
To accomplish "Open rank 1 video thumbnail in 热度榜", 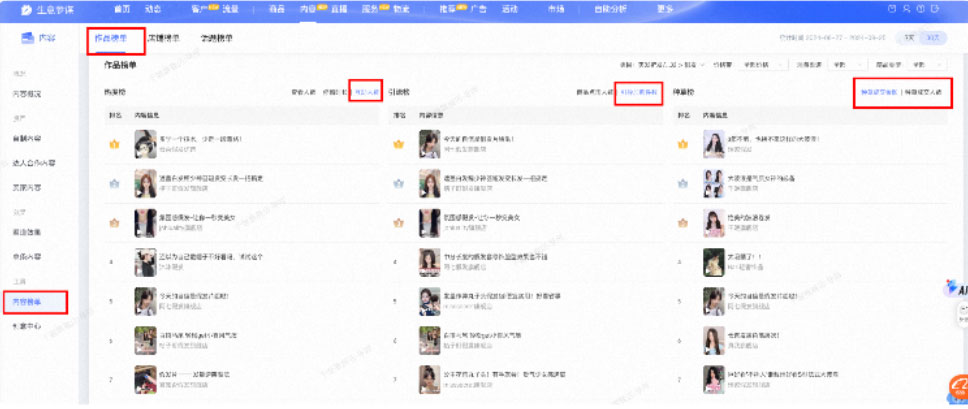I will pyautogui.click(x=146, y=144).
